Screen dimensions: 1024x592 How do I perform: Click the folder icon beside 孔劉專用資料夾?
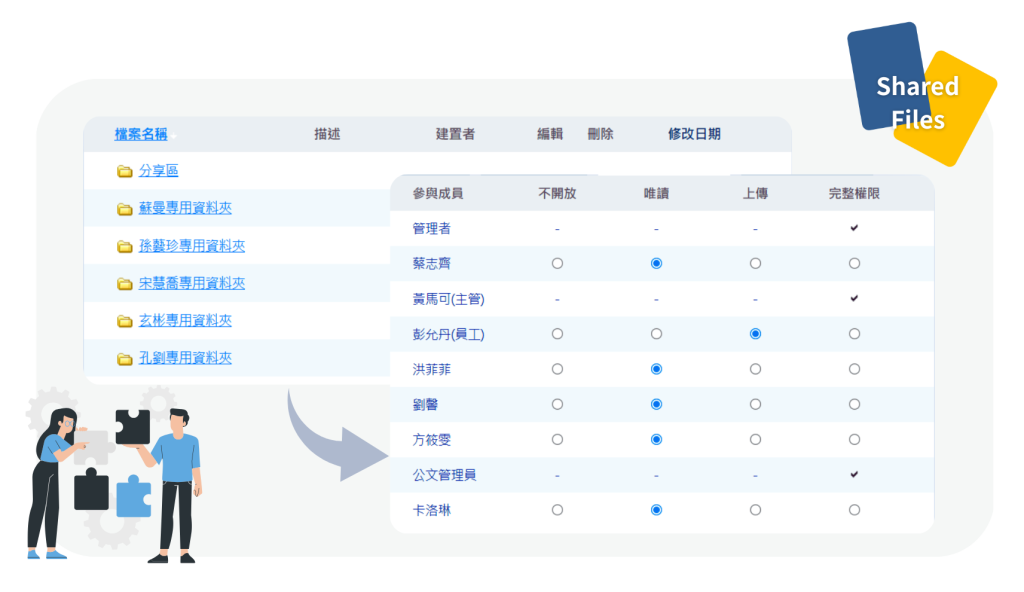(x=125, y=359)
